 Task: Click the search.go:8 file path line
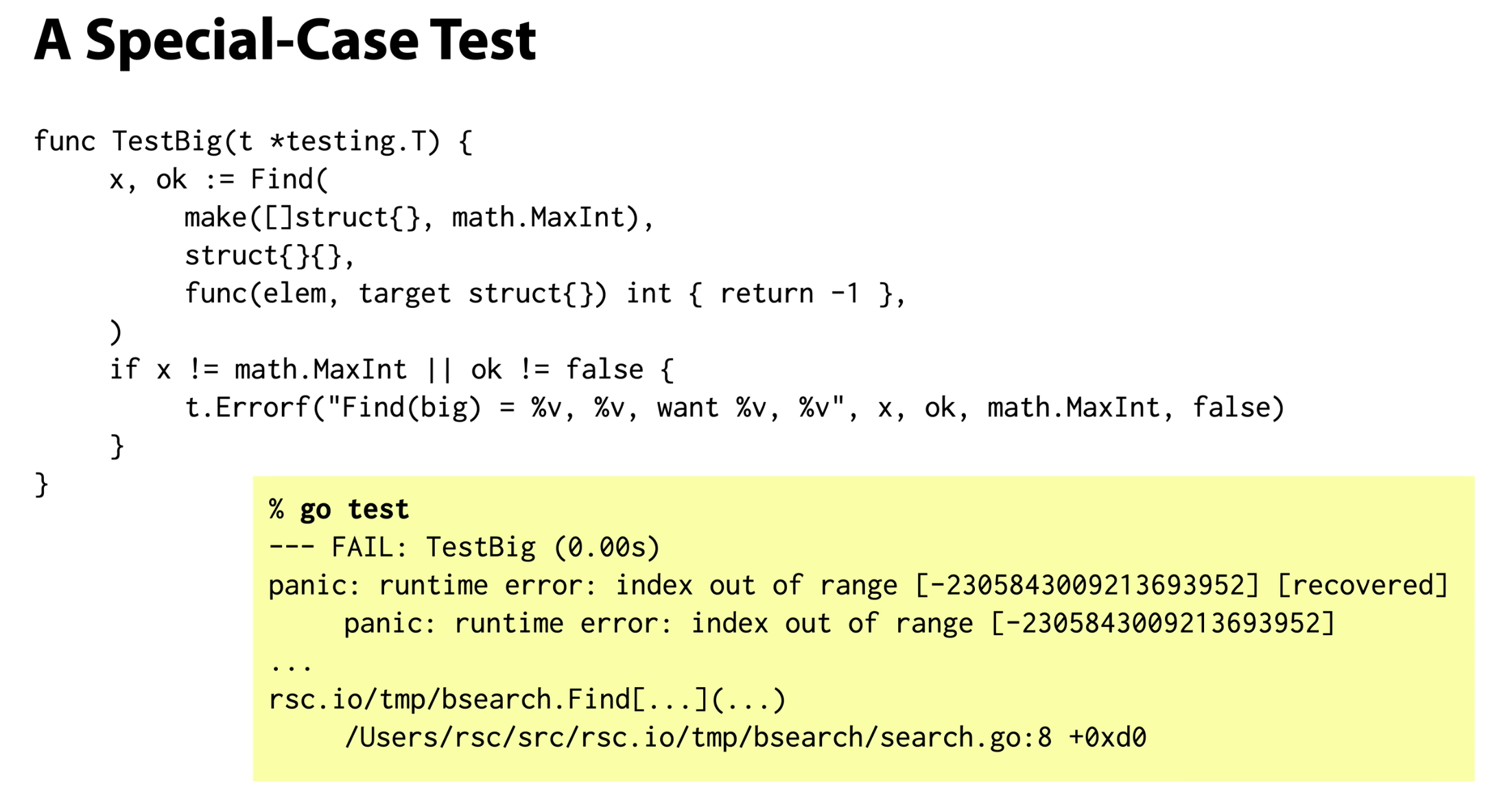745,737
